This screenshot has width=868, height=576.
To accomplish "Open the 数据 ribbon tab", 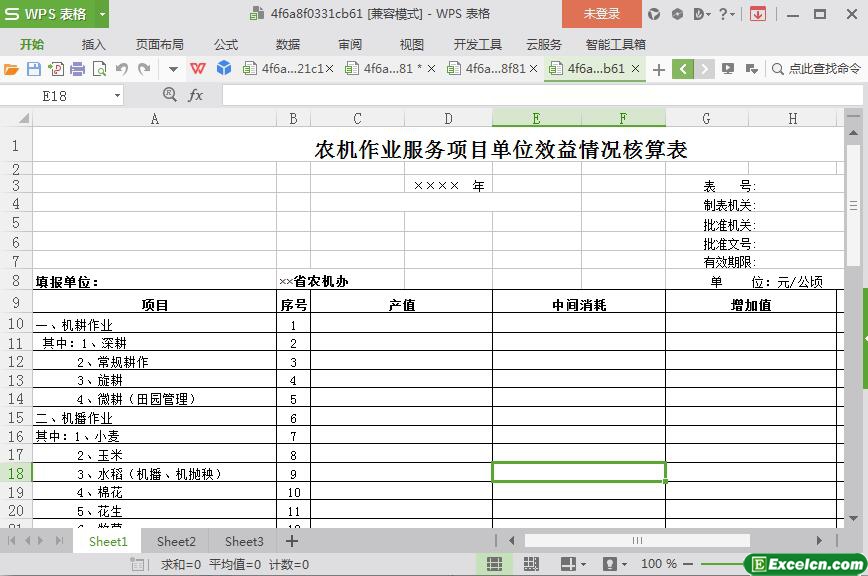I will click(x=288, y=44).
